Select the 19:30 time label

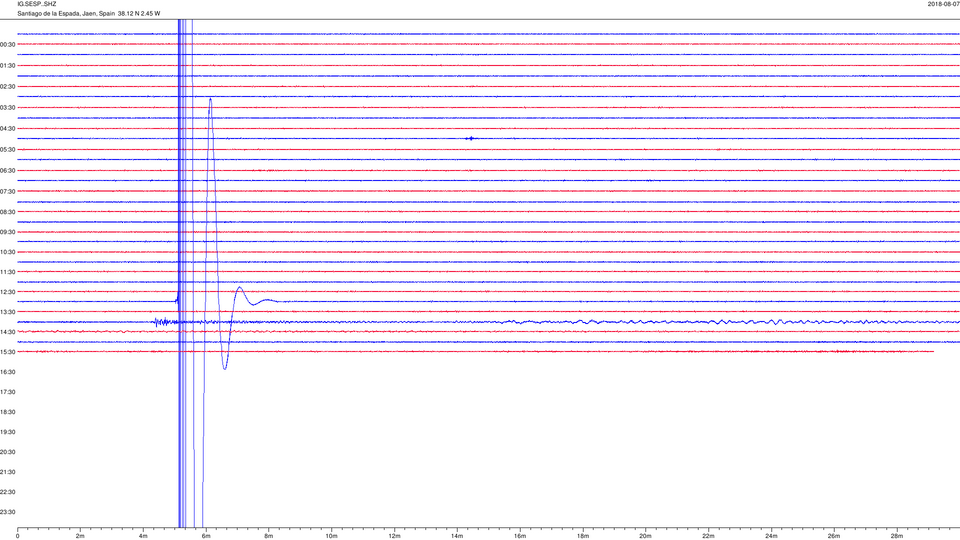[8, 432]
